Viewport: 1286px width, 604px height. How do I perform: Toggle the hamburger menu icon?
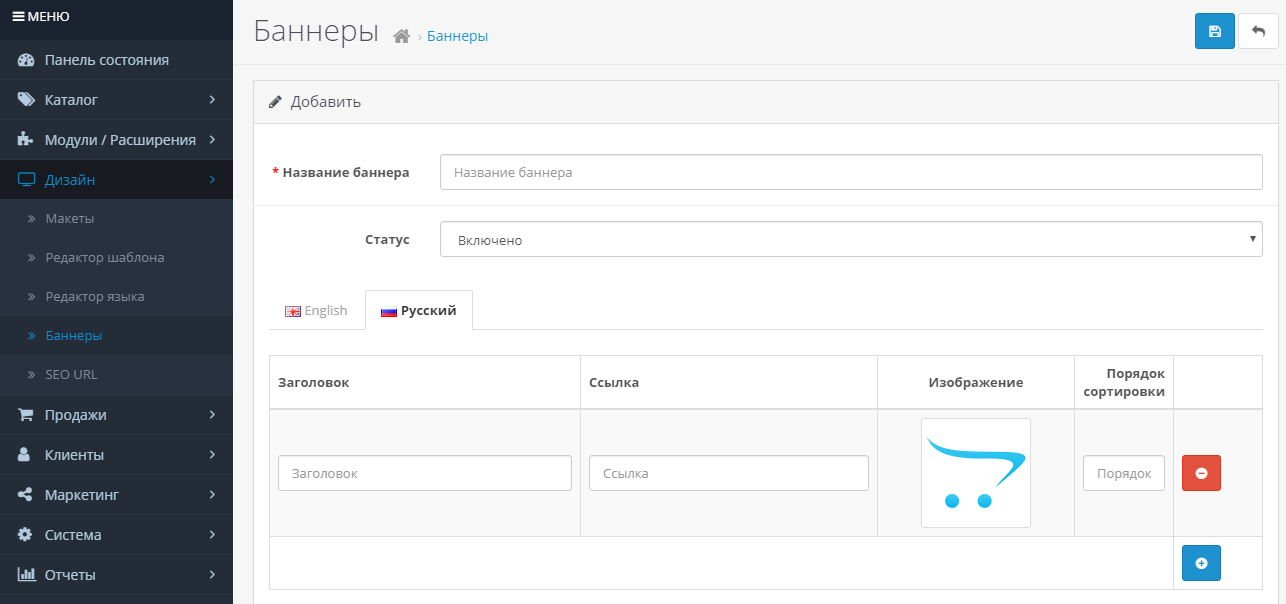pyautogui.click(x=18, y=16)
